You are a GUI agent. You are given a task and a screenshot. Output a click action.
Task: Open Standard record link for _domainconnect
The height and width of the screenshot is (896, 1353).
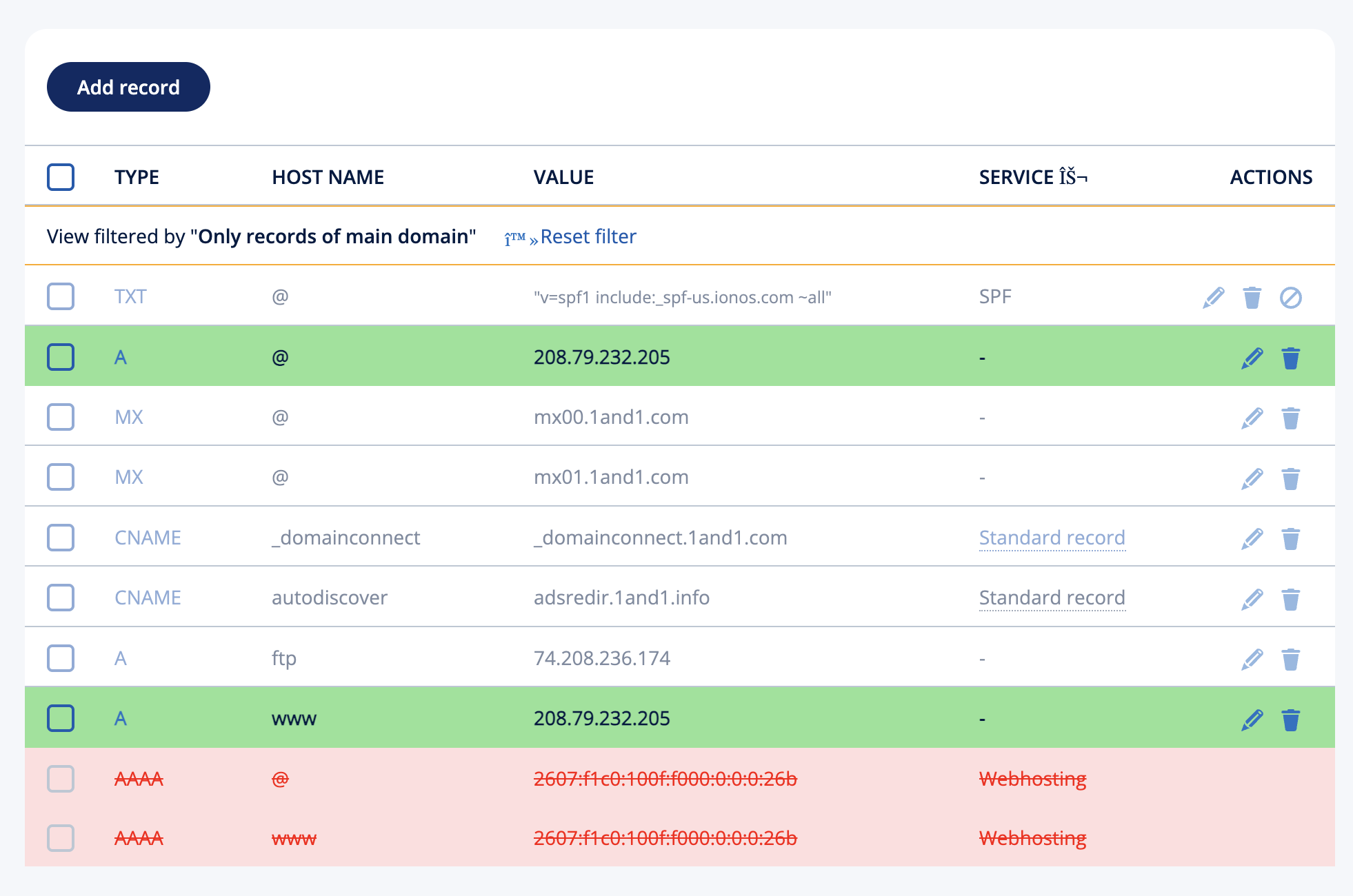1052,538
